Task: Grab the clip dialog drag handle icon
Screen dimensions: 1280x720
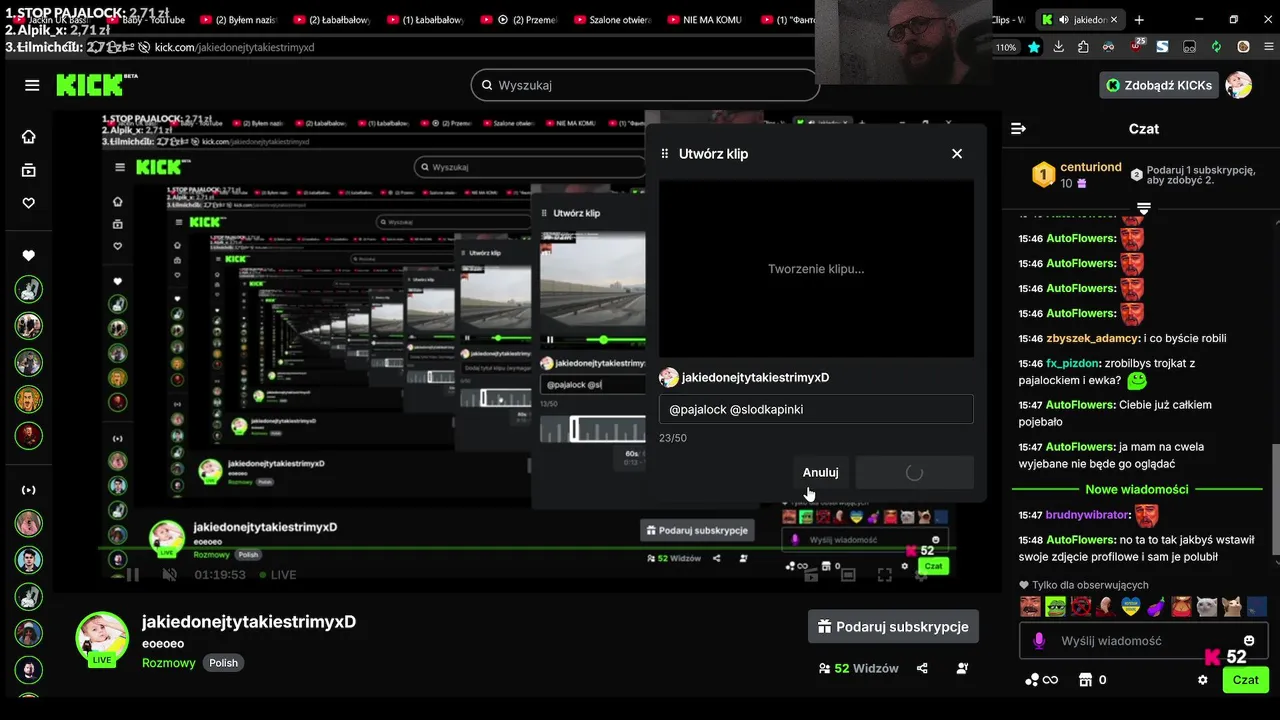Action: [x=665, y=154]
